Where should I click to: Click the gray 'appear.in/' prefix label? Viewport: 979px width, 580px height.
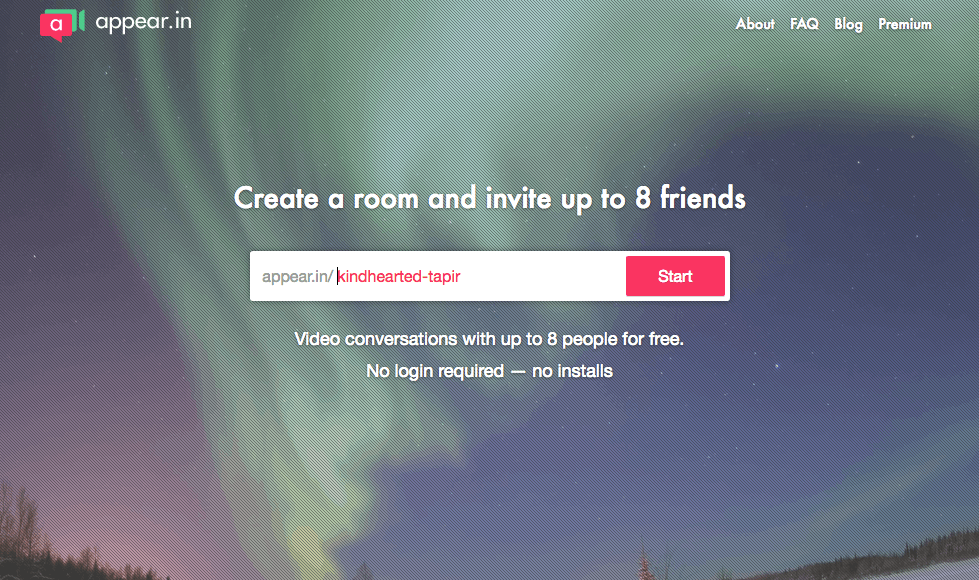coord(297,277)
